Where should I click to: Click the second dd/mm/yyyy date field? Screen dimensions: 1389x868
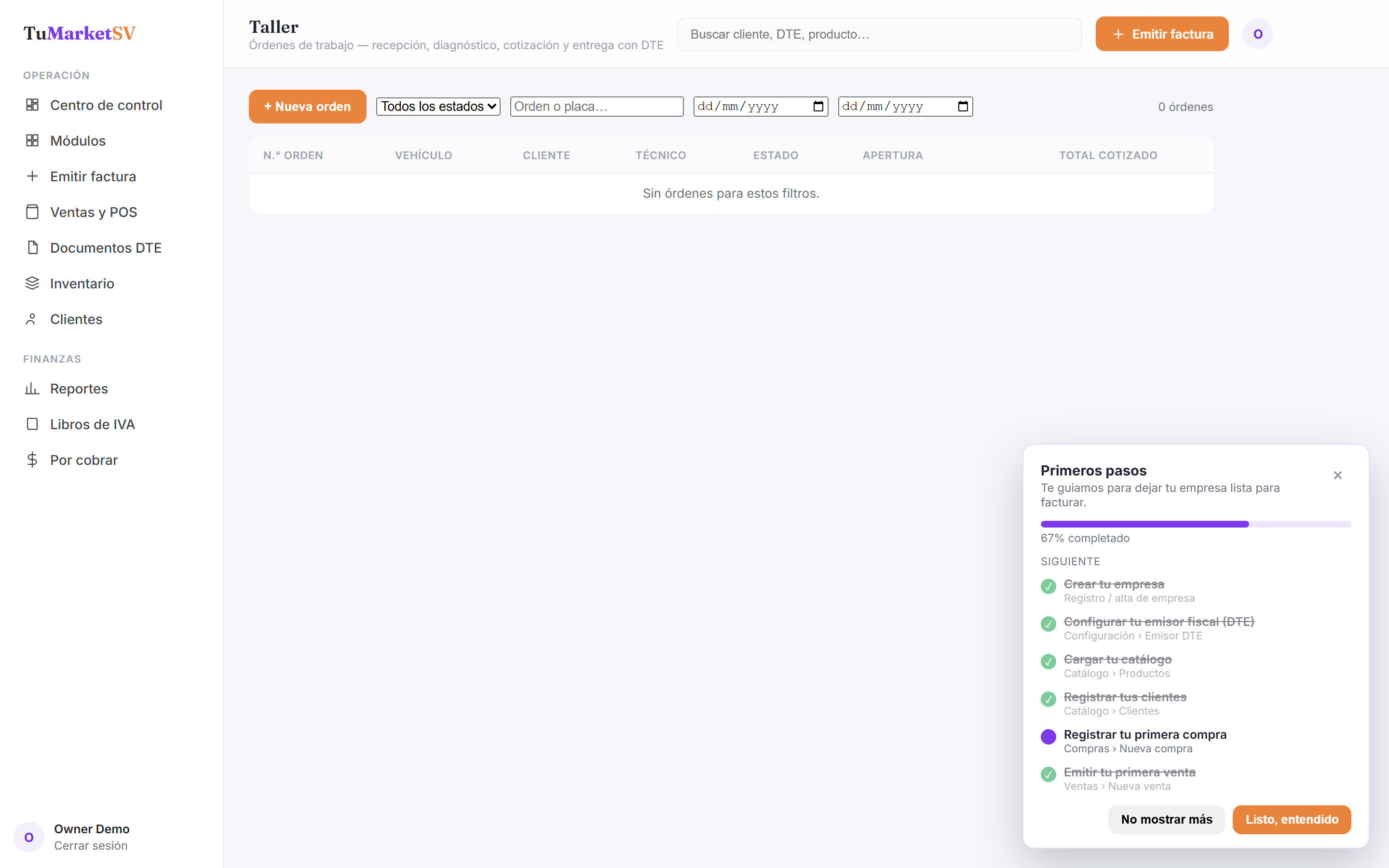(905, 106)
